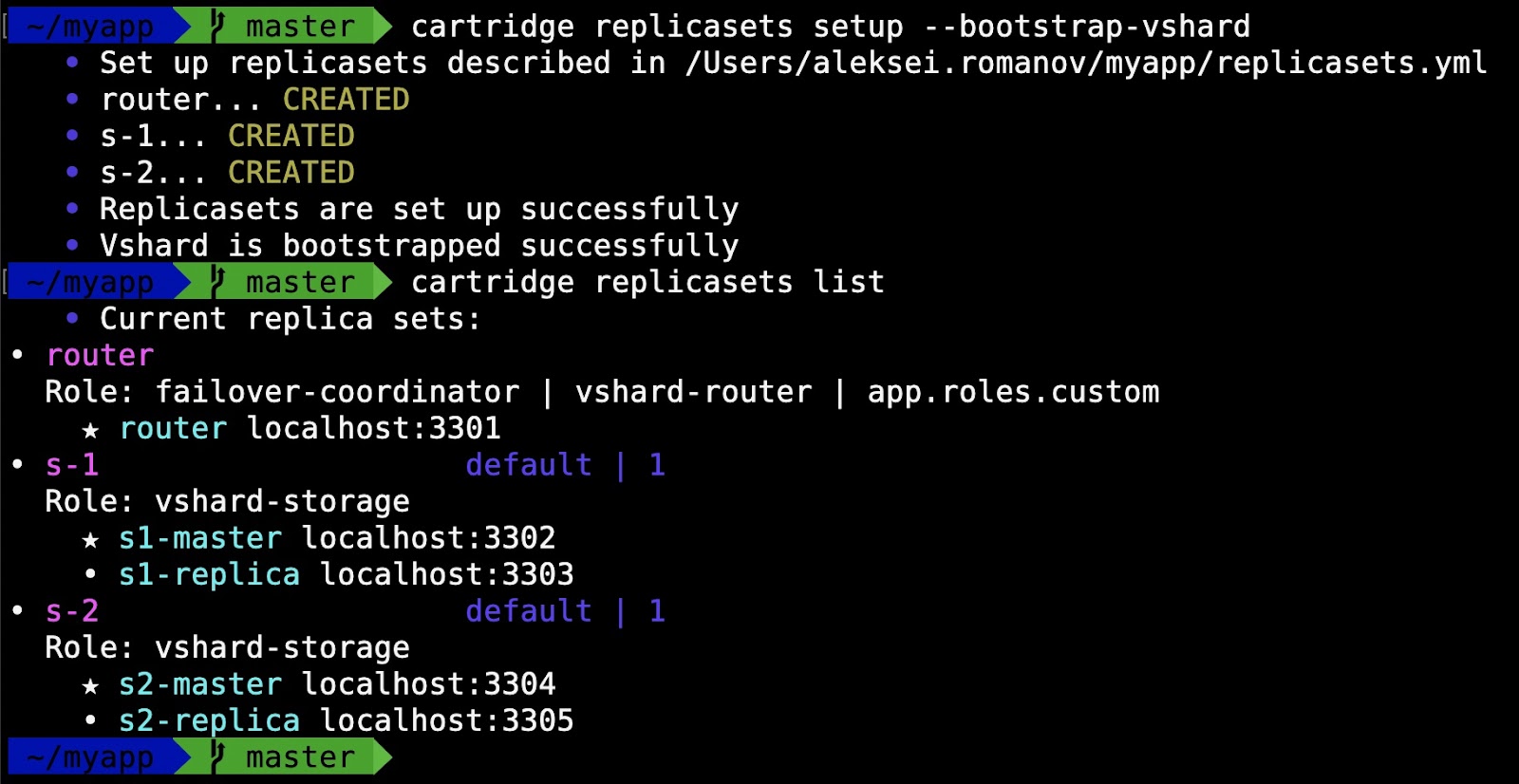Click the pink s-1 replicaset name

point(72,464)
